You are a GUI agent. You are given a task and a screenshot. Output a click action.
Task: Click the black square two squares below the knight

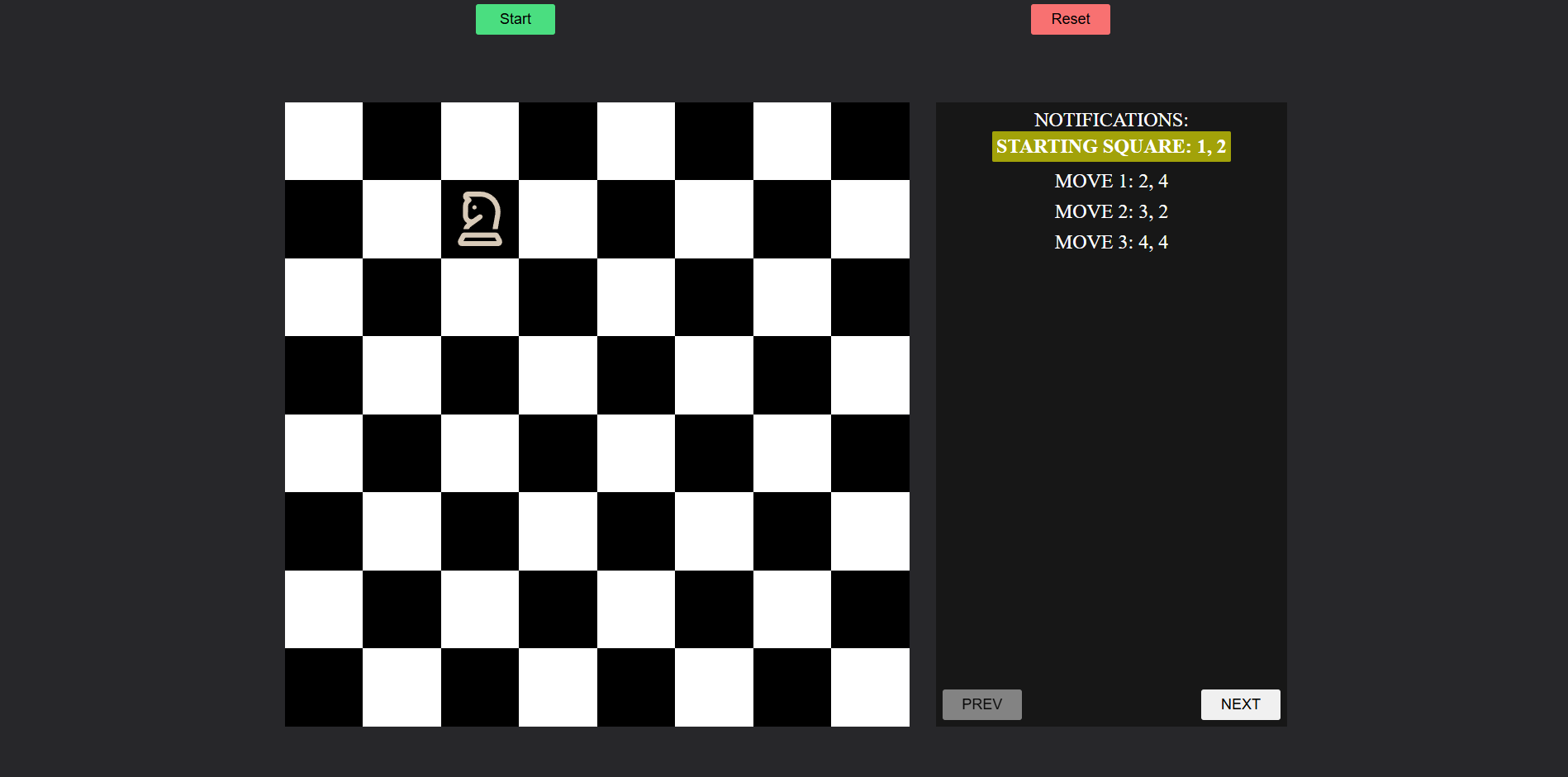tap(480, 375)
